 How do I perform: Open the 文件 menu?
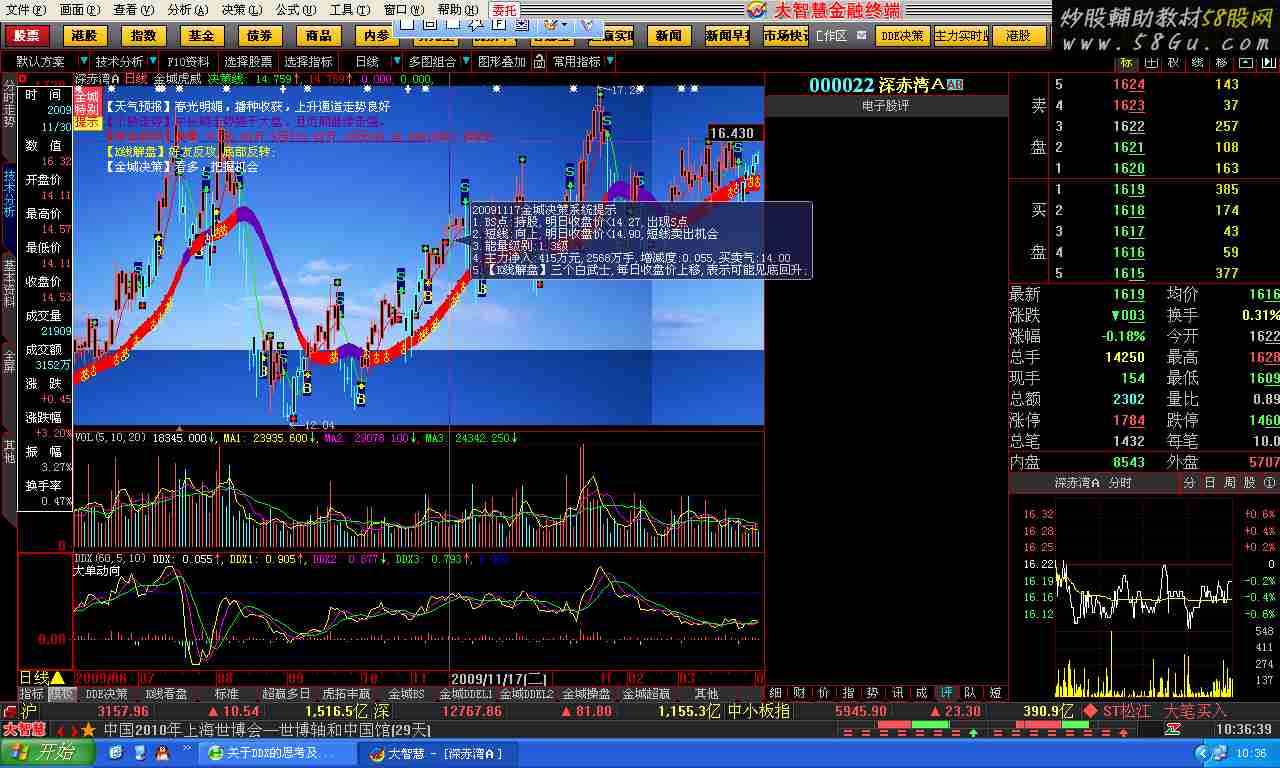[25, 9]
